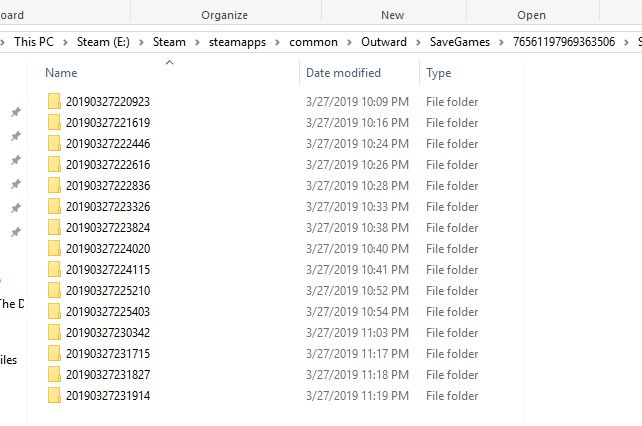This screenshot has height=426, width=642.
Task: Select folder icon for 20190327220923
Action: click(x=54, y=101)
